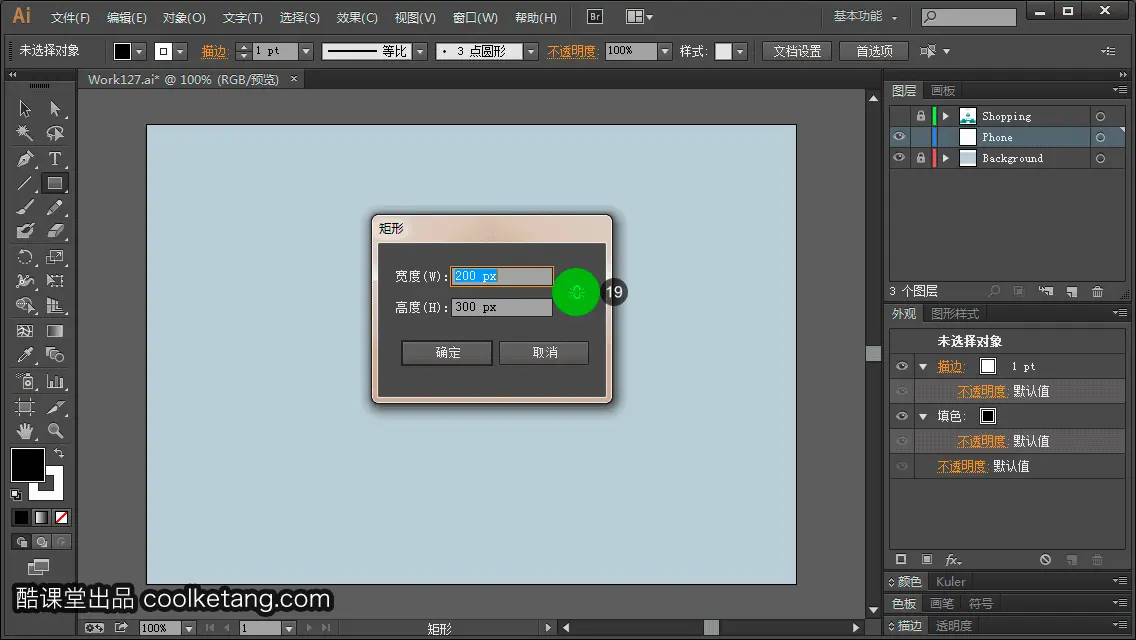Activate the Artboard tool
This screenshot has height=640, width=1136.
pyautogui.click(x=25, y=407)
